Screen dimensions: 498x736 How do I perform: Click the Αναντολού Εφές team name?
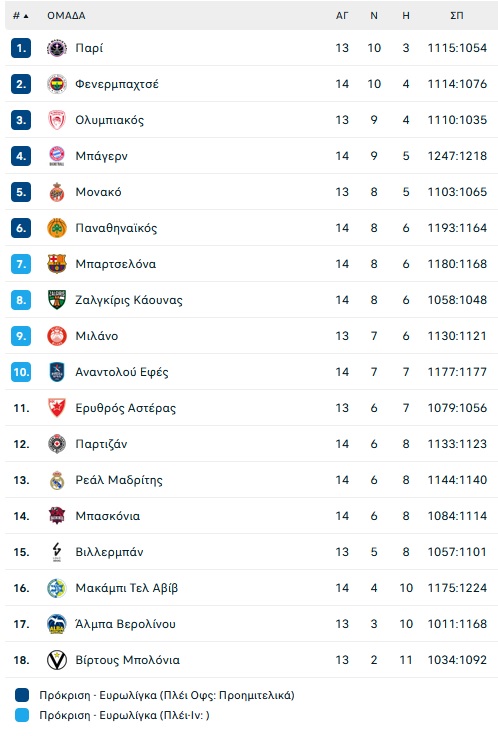click(x=122, y=372)
